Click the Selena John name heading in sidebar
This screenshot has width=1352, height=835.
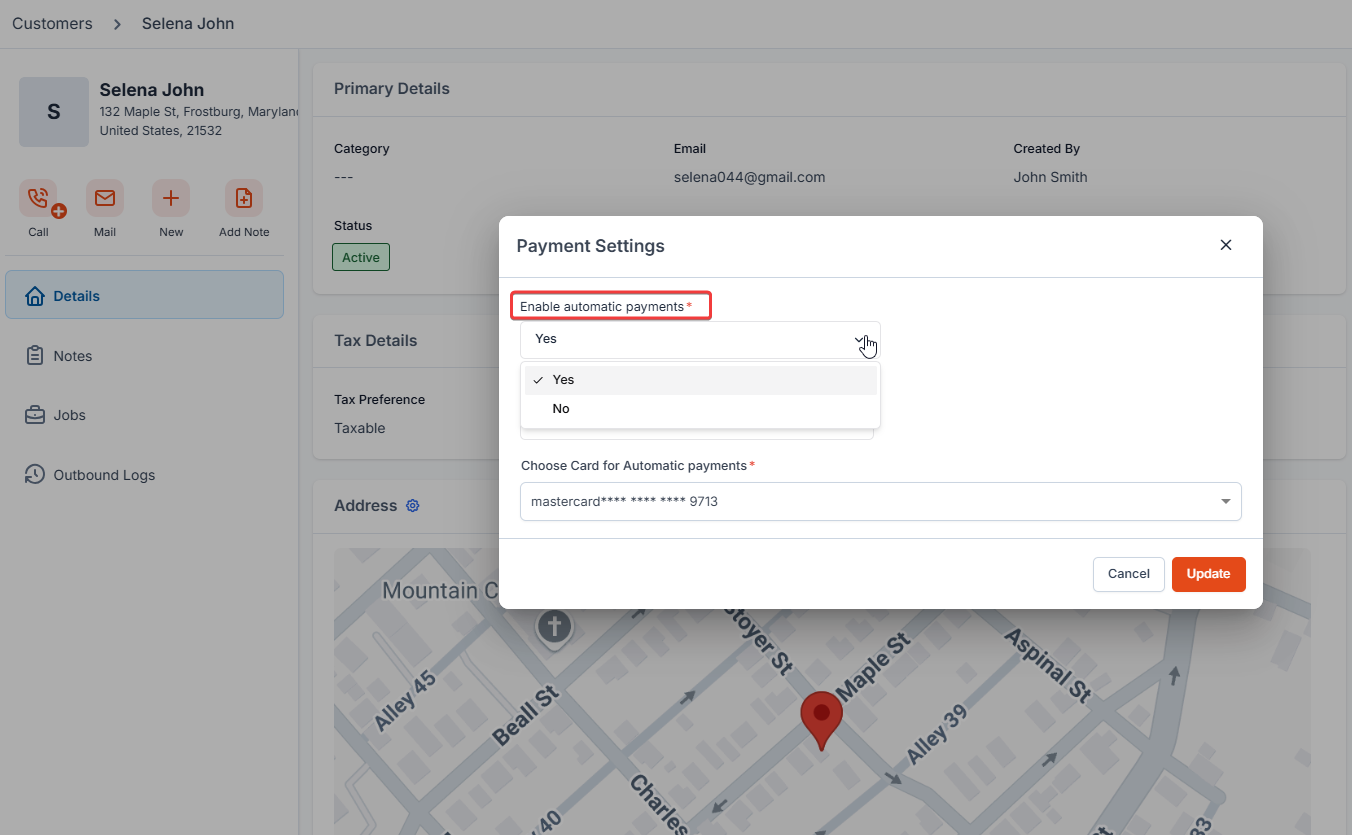click(x=152, y=90)
